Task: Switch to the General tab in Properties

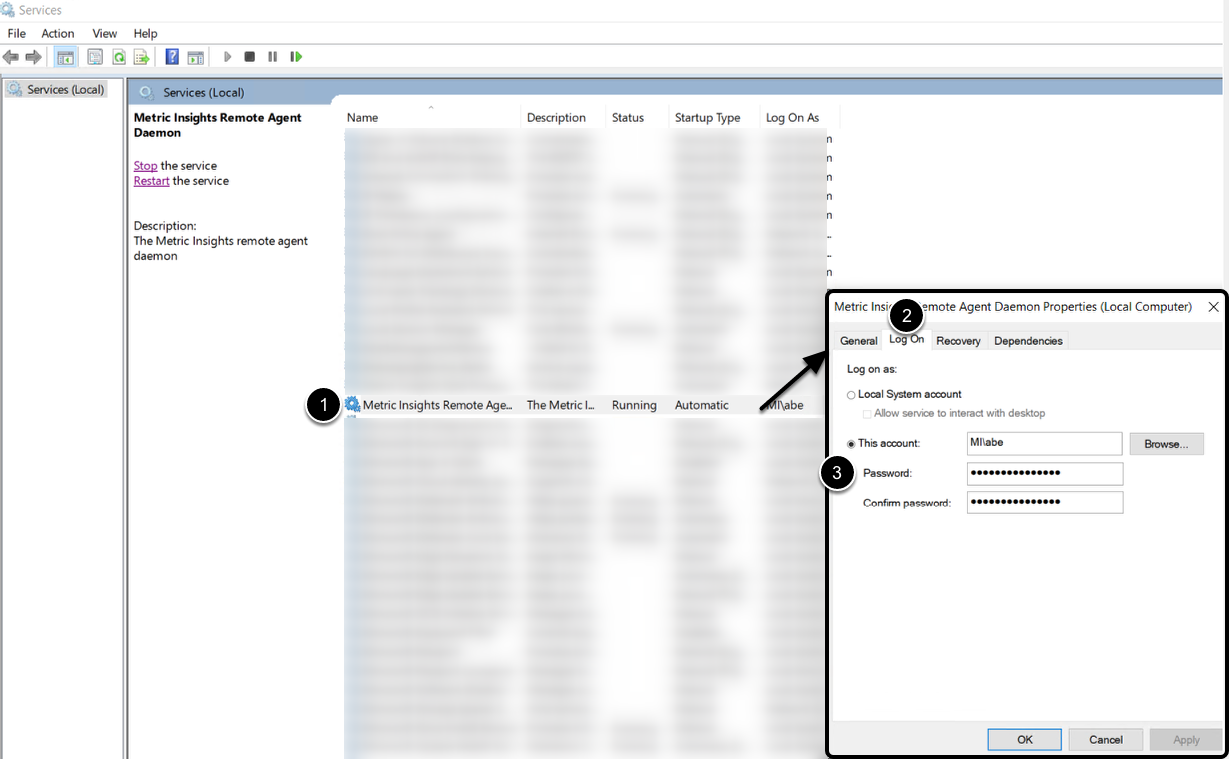Action: tap(859, 341)
